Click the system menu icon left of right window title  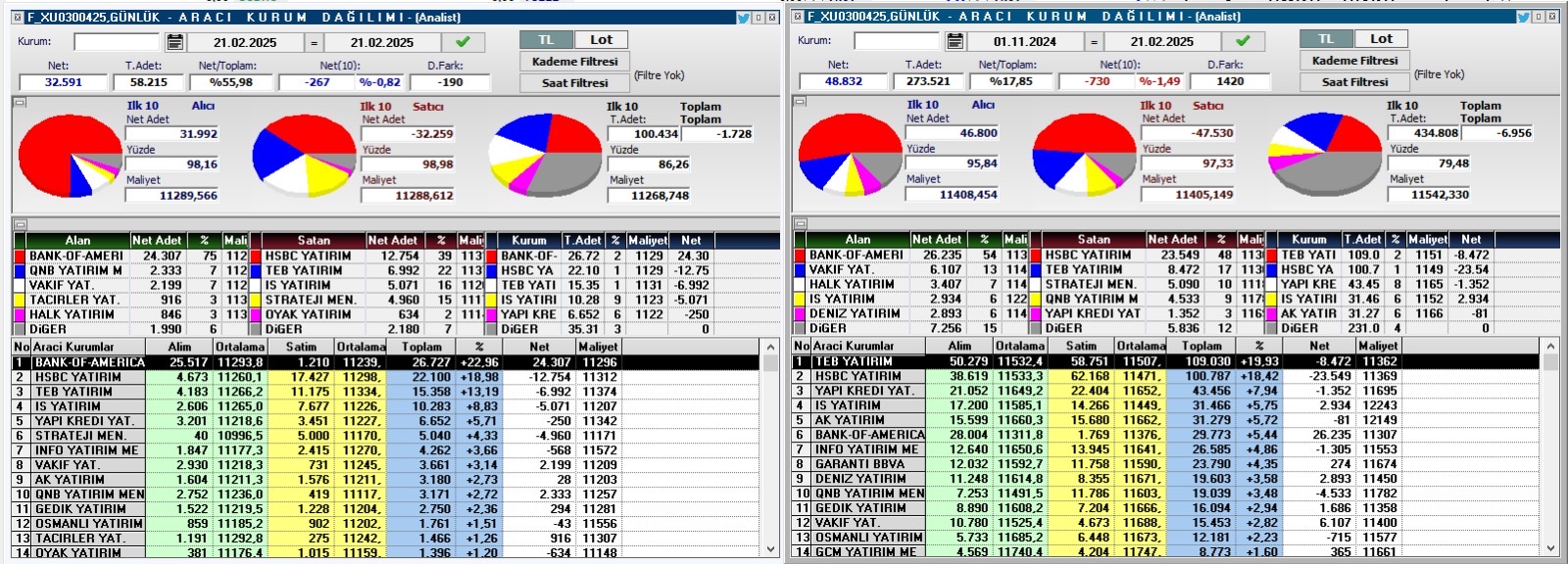pos(797,17)
